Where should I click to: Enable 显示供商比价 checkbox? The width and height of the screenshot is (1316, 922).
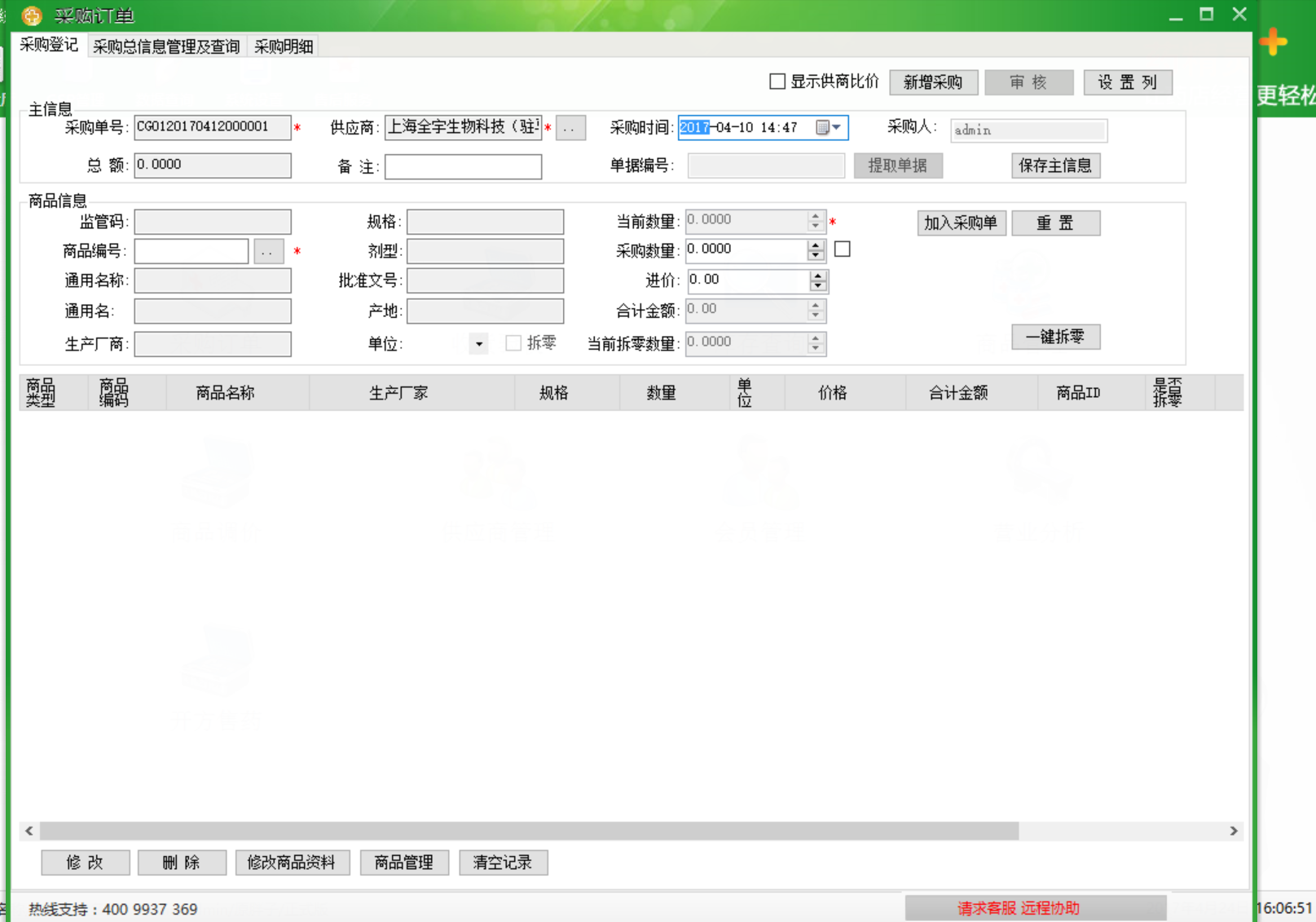(777, 82)
